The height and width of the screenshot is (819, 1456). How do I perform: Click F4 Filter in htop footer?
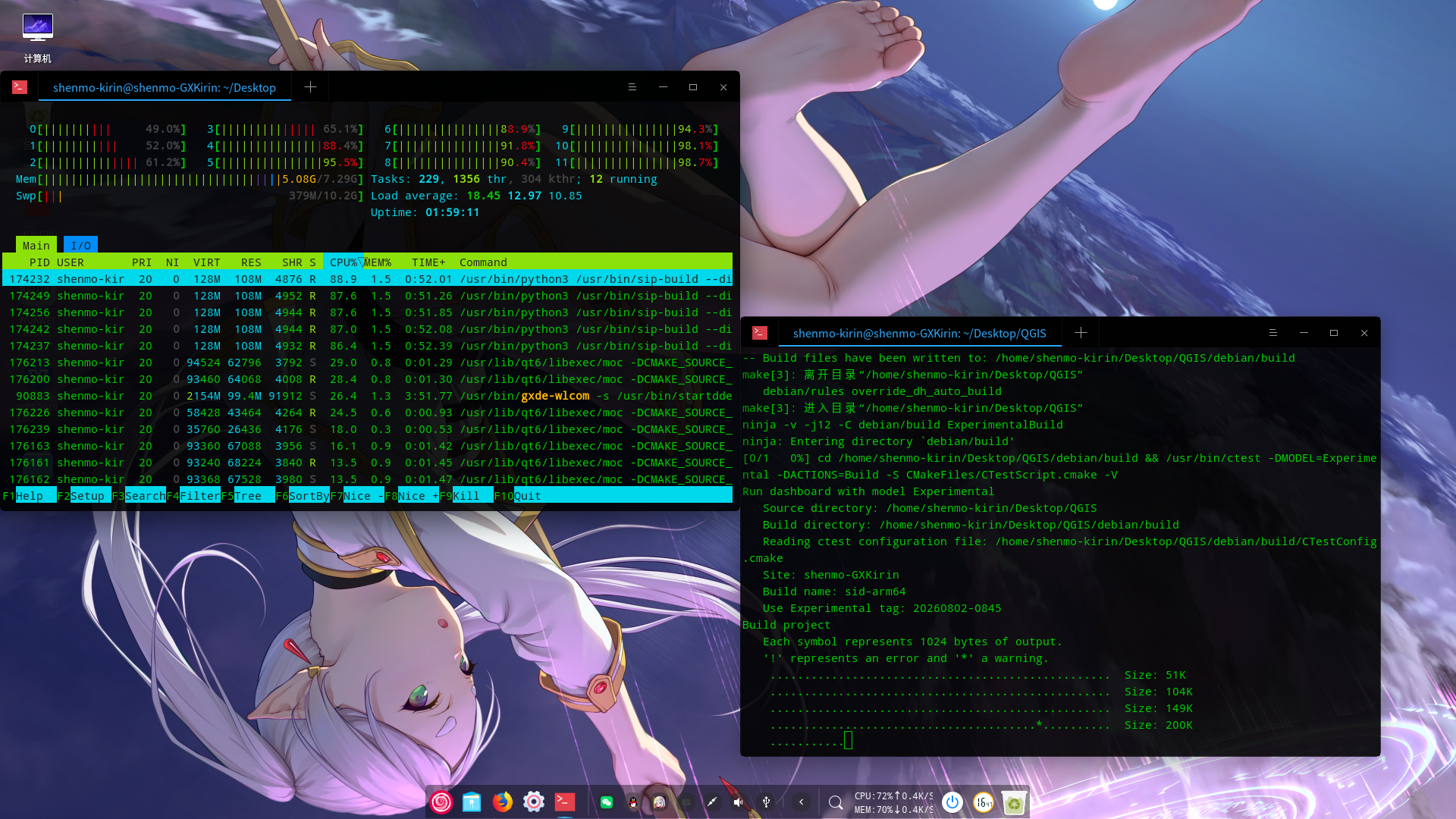click(193, 496)
